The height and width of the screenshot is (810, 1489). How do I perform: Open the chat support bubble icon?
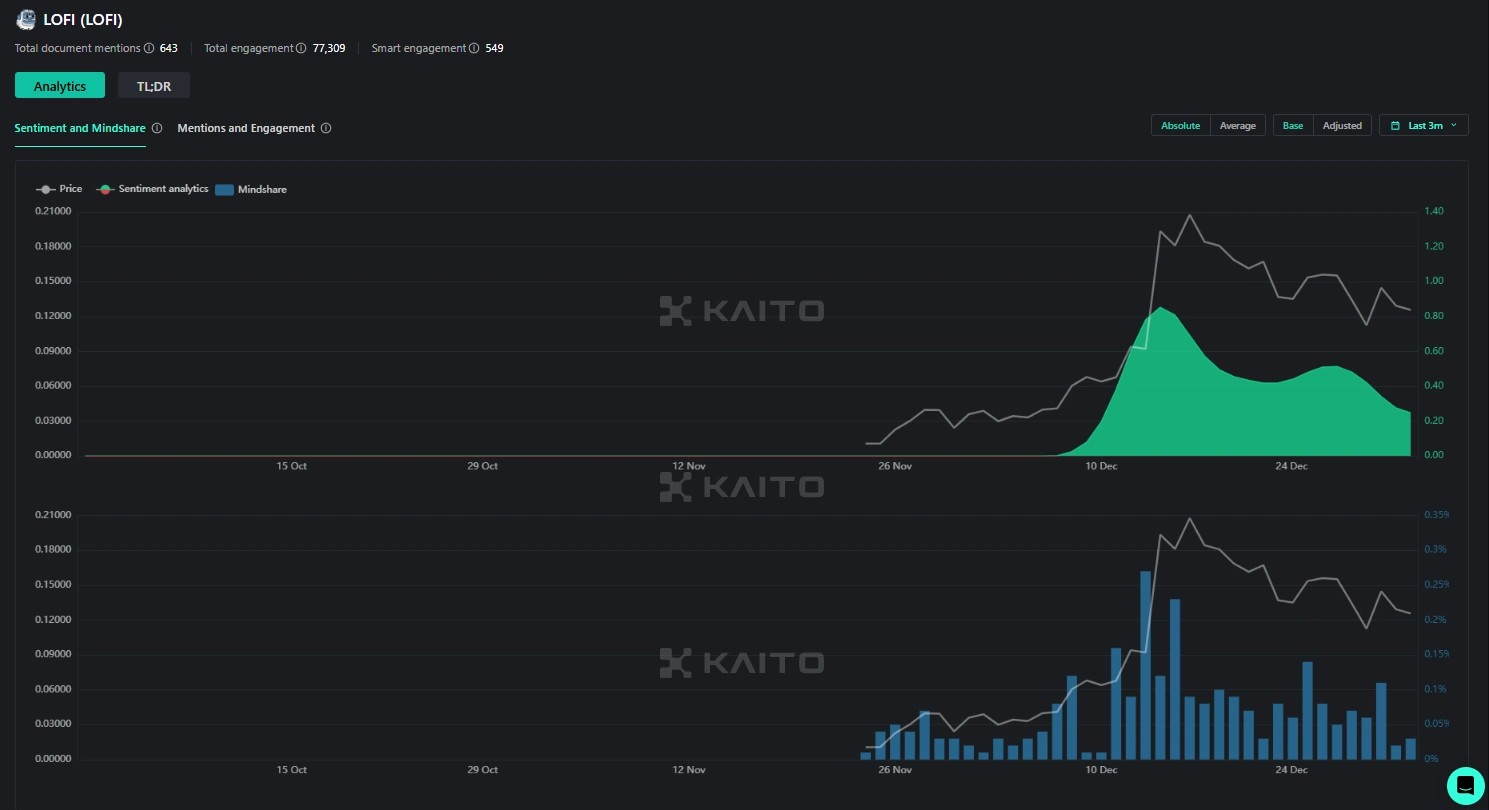1465,785
